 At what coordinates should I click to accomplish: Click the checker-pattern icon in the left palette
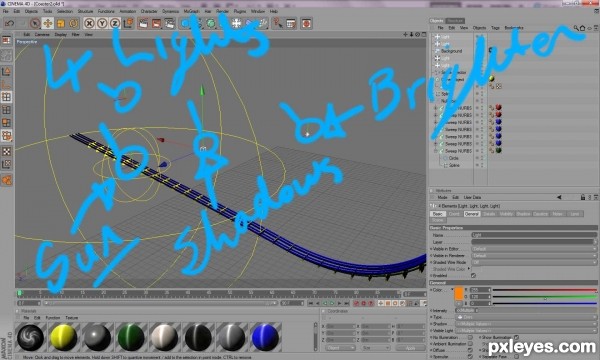click(x=7, y=151)
